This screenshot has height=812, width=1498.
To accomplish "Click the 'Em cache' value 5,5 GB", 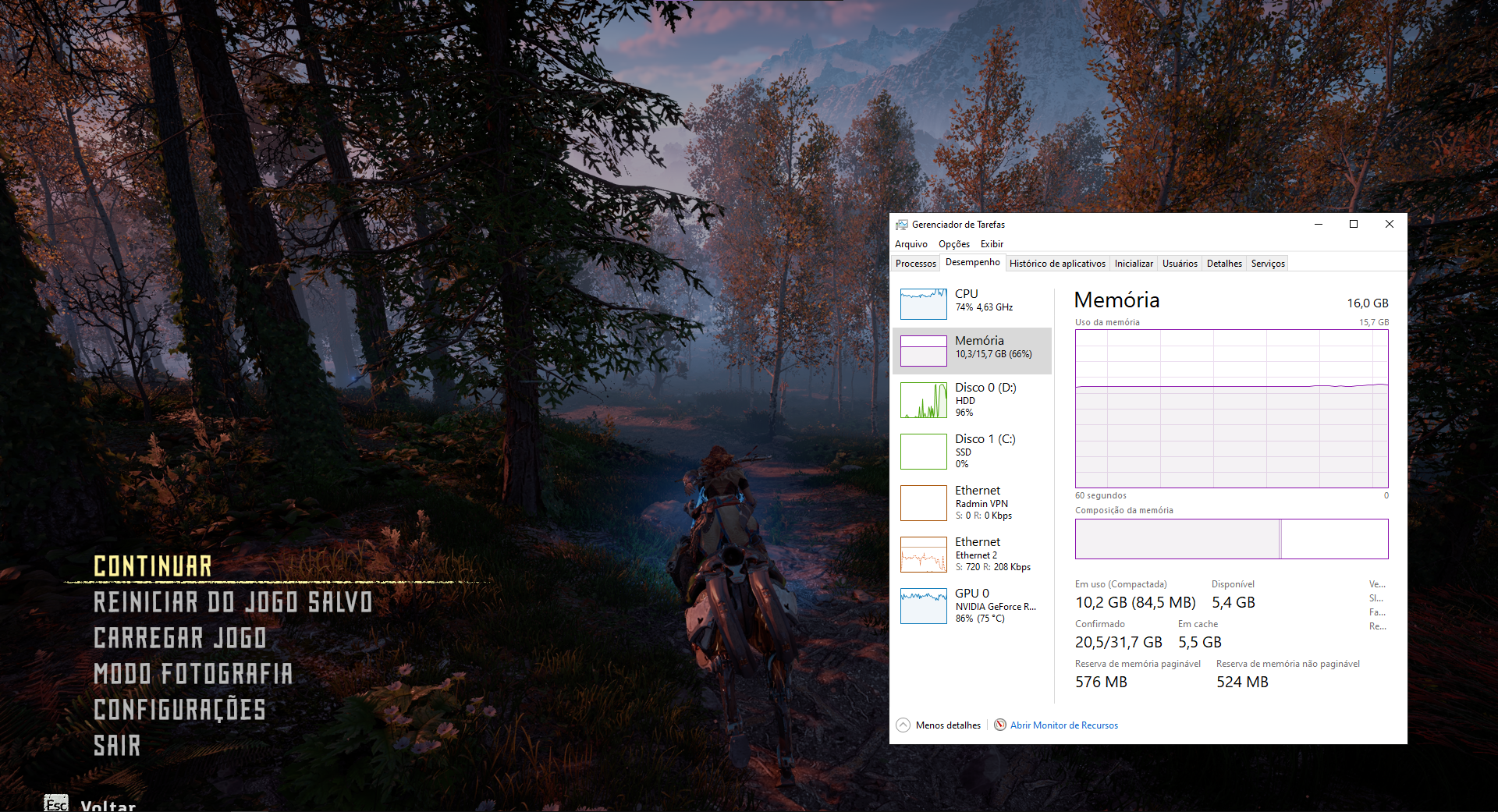I will coord(1199,642).
